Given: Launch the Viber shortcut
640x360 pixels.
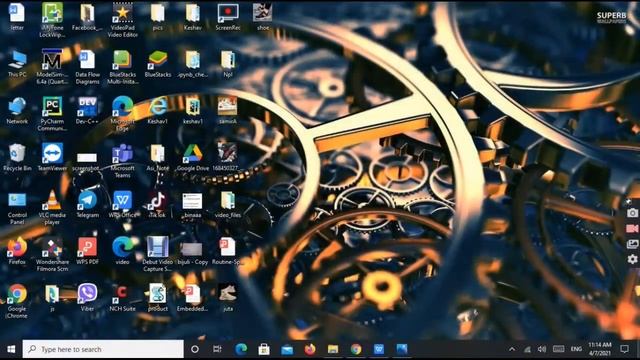Looking at the screenshot, I should tap(87, 298).
